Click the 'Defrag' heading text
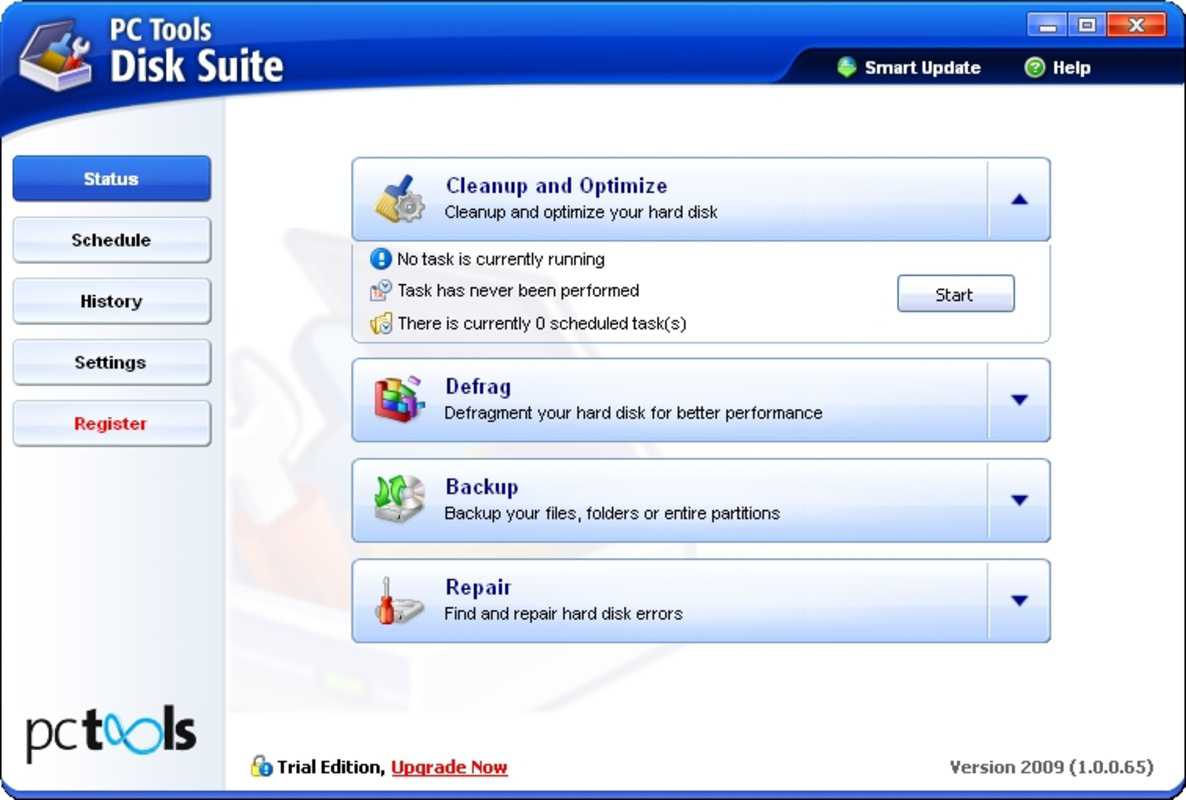Image resolution: width=1186 pixels, height=800 pixels. pos(478,386)
